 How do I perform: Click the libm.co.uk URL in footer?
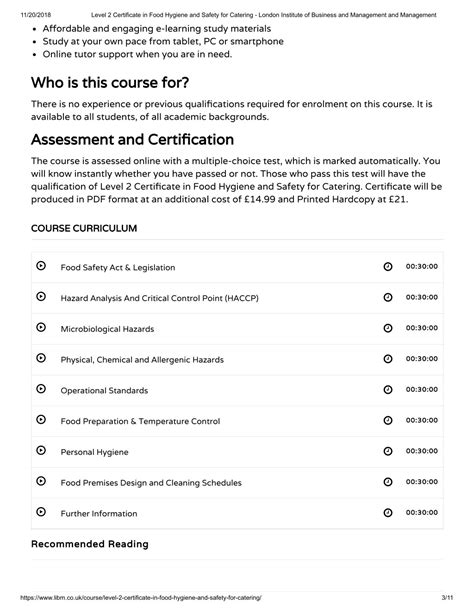click(140, 598)
